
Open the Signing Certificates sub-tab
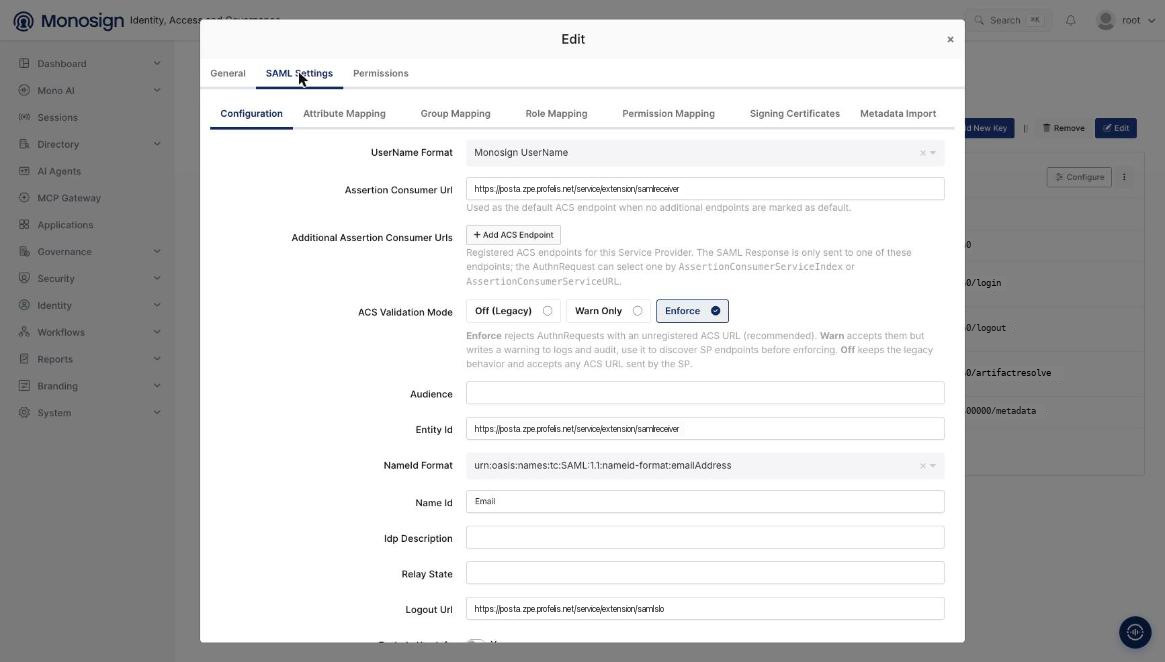[x=794, y=114]
